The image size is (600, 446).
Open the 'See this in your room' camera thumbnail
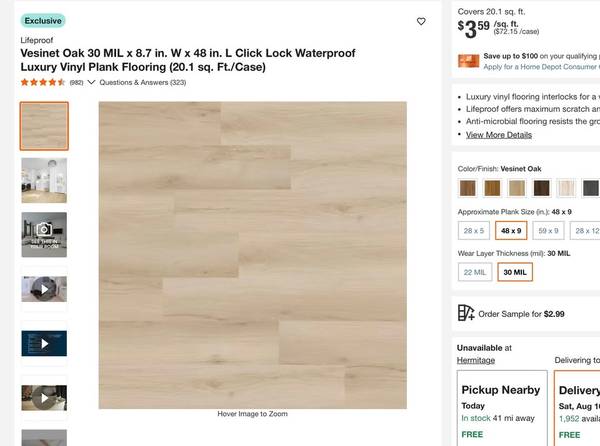pos(44,234)
